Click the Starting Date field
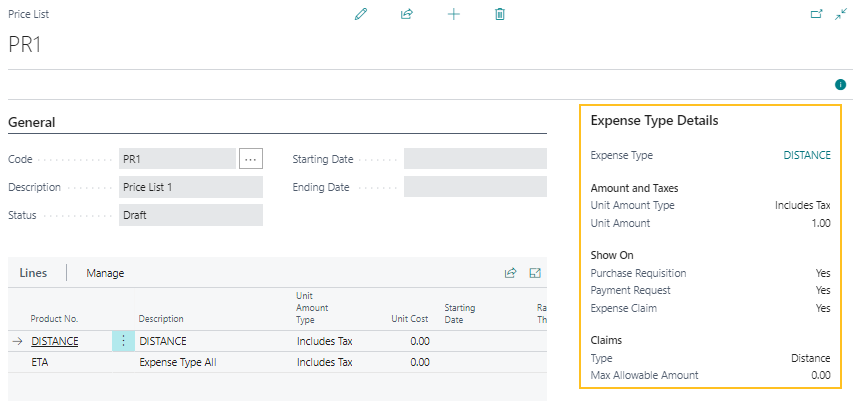Viewport: 862px width, 401px height. (x=475, y=159)
